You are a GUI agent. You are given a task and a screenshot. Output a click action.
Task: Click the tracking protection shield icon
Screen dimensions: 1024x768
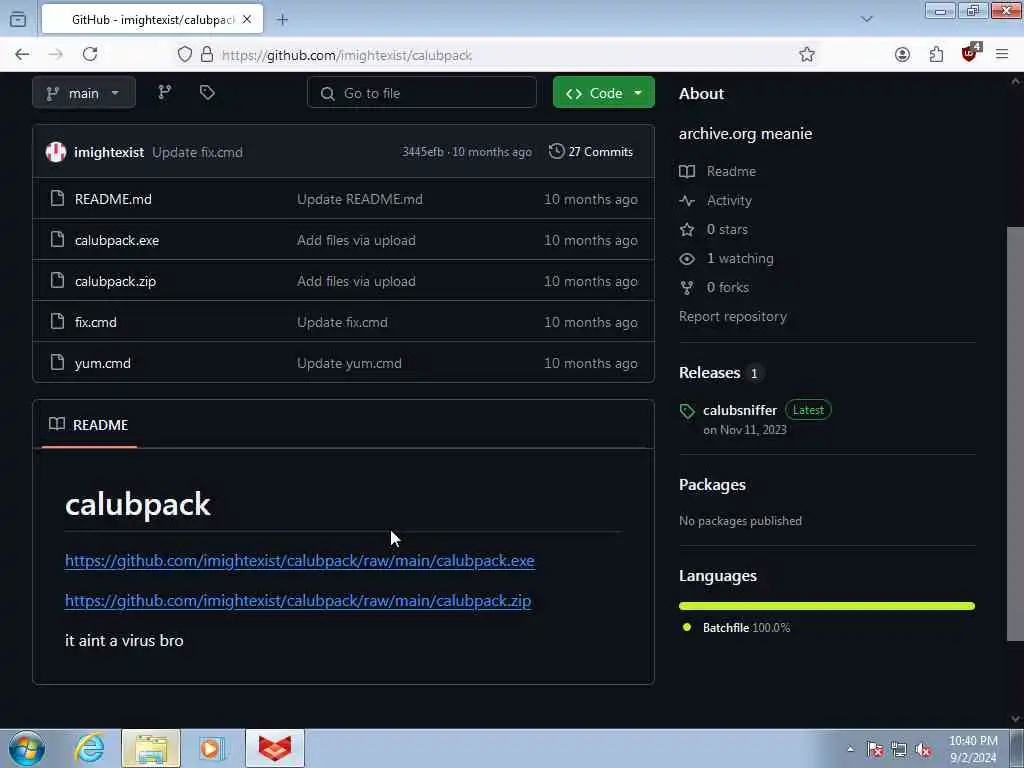[x=185, y=55]
